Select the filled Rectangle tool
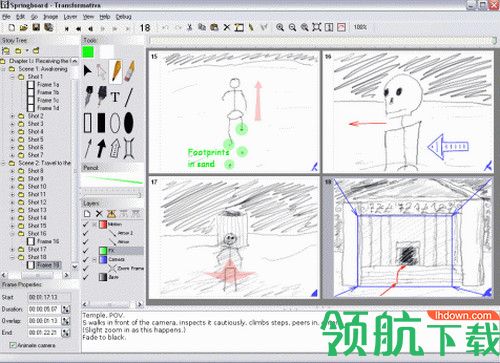 click(101, 123)
